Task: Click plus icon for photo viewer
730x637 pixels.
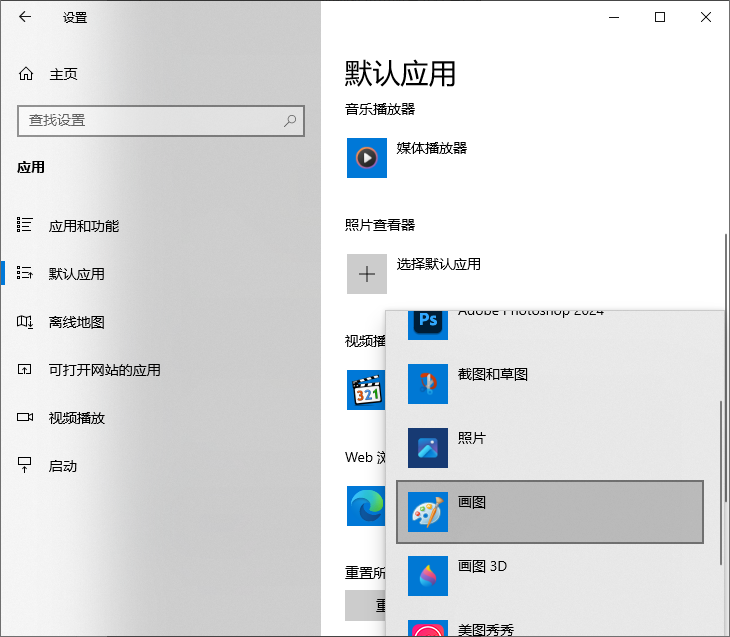Action: coord(367,274)
